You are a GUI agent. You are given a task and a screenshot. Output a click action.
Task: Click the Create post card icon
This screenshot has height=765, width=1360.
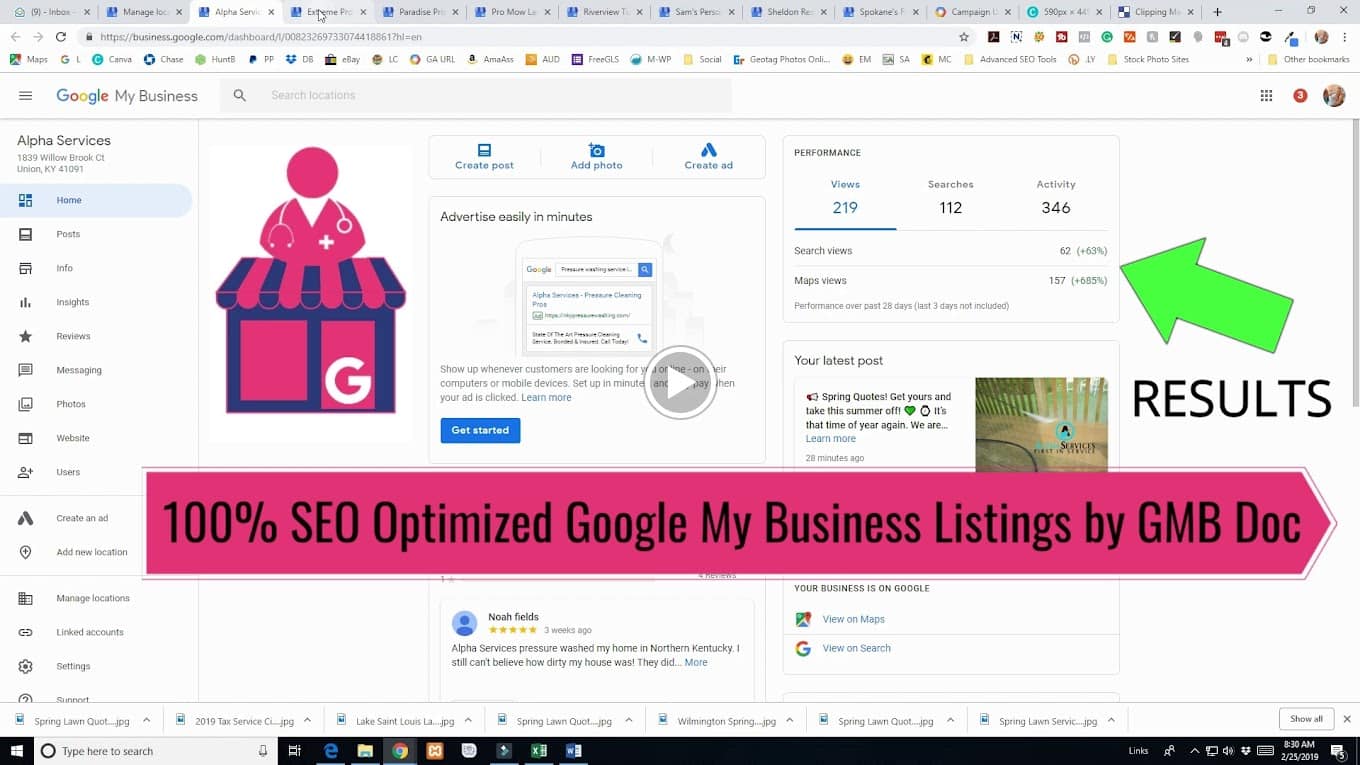click(484, 150)
